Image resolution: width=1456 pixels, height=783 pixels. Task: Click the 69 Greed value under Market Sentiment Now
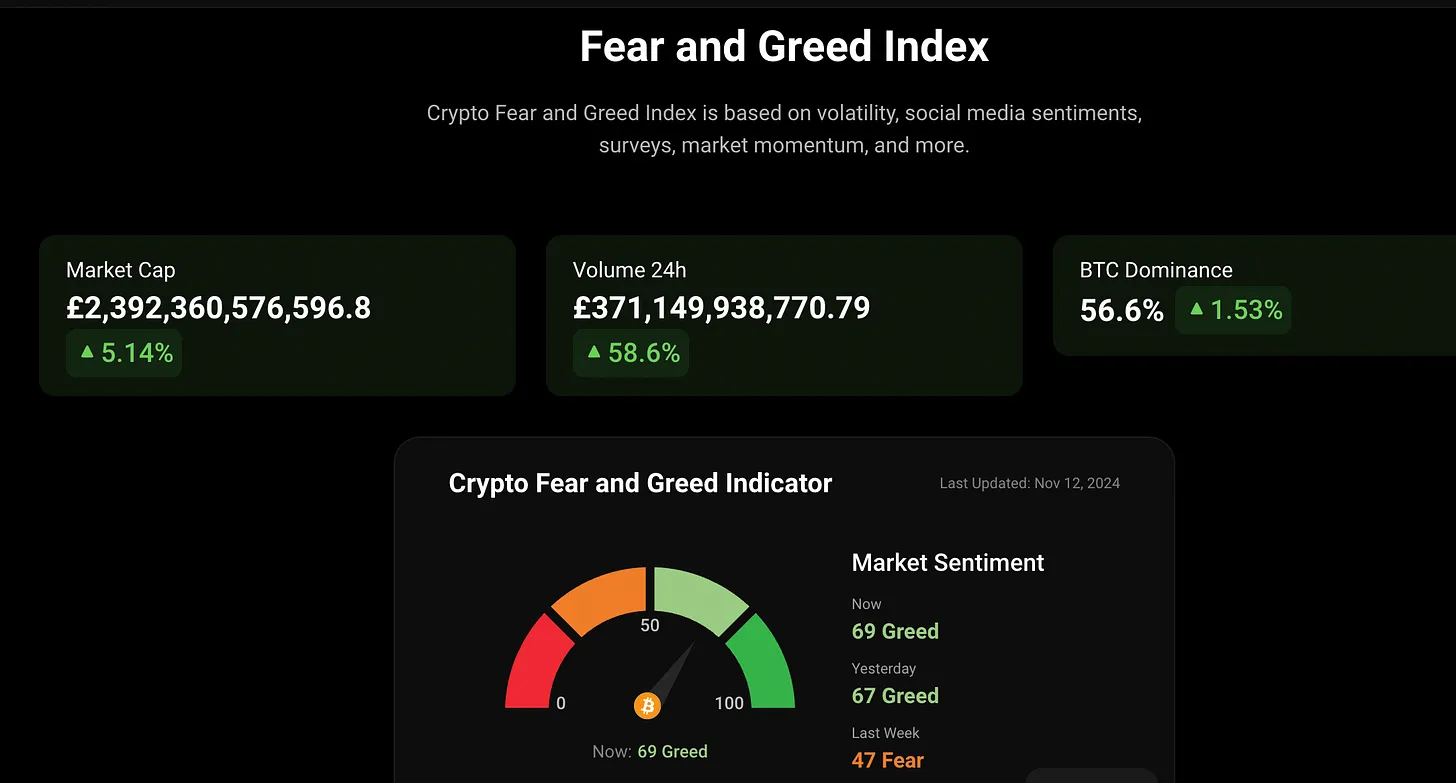[895, 631]
